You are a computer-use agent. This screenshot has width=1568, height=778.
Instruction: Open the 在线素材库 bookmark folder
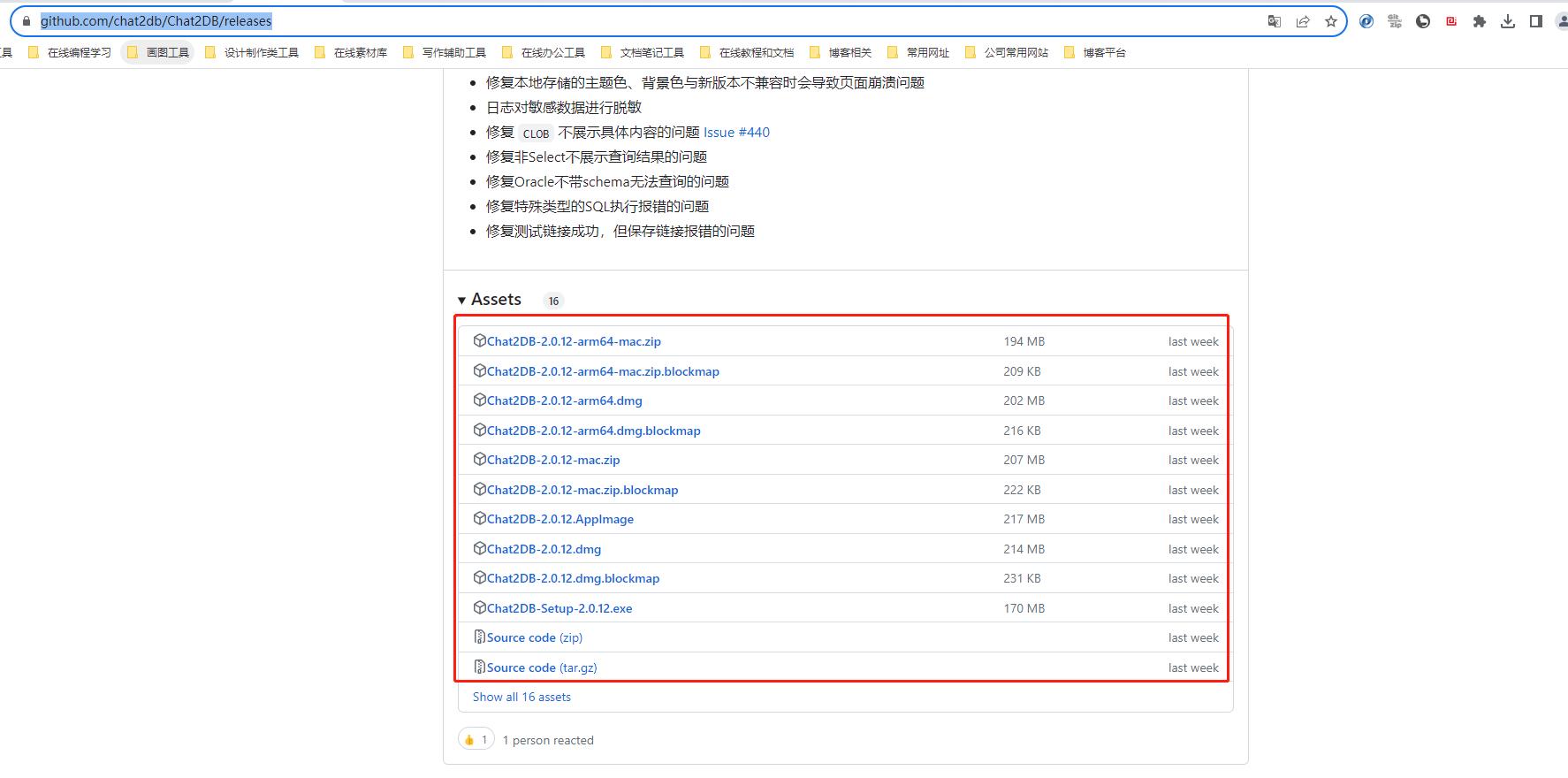pos(351,52)
